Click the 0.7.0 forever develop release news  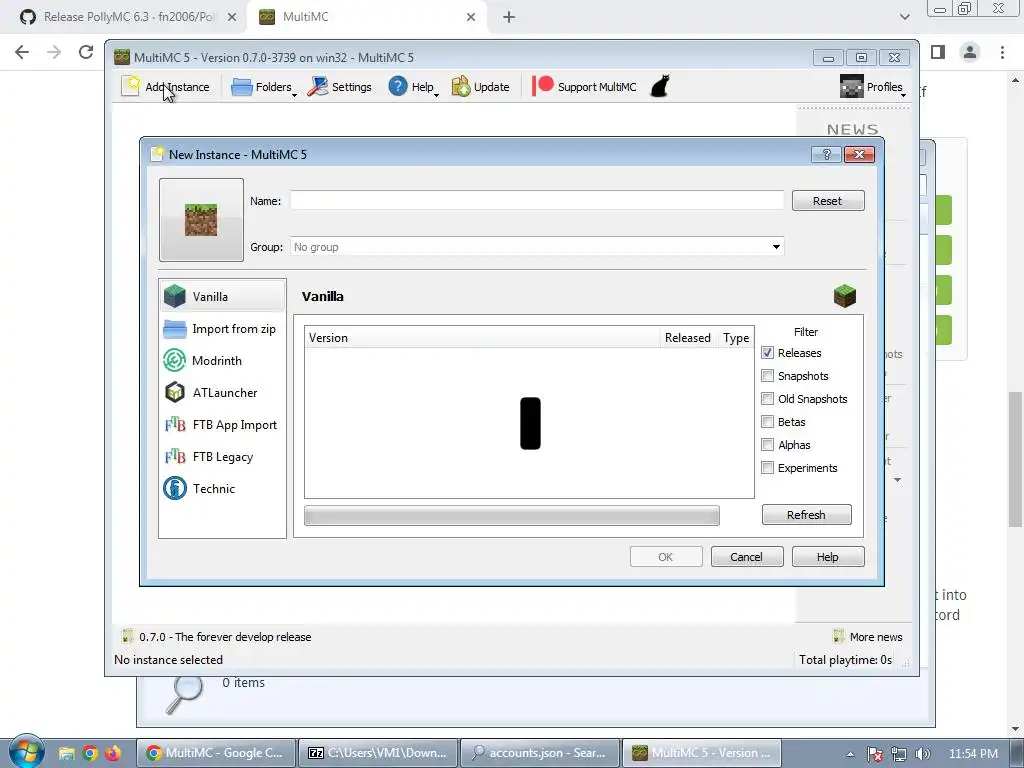(217, 637)
